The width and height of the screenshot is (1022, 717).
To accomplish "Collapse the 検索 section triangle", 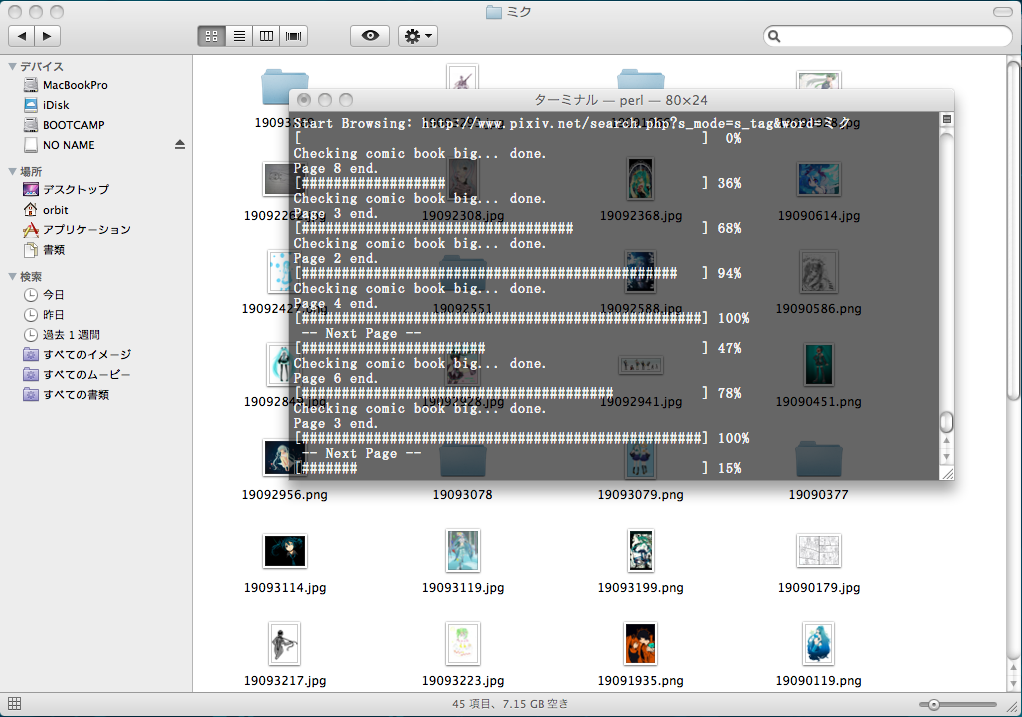I will (12, 276).
